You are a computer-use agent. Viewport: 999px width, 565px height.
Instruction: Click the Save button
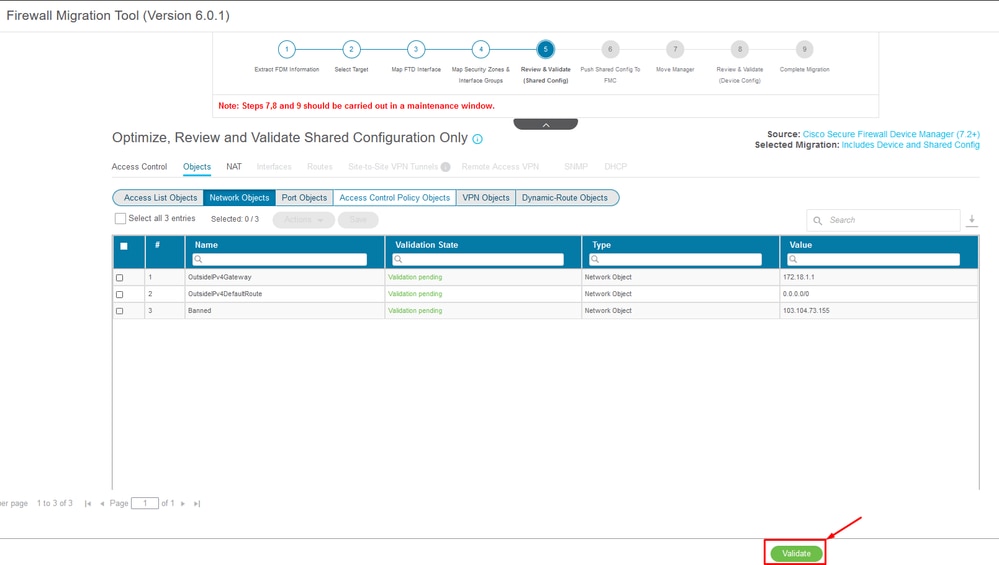click(358, 220)
